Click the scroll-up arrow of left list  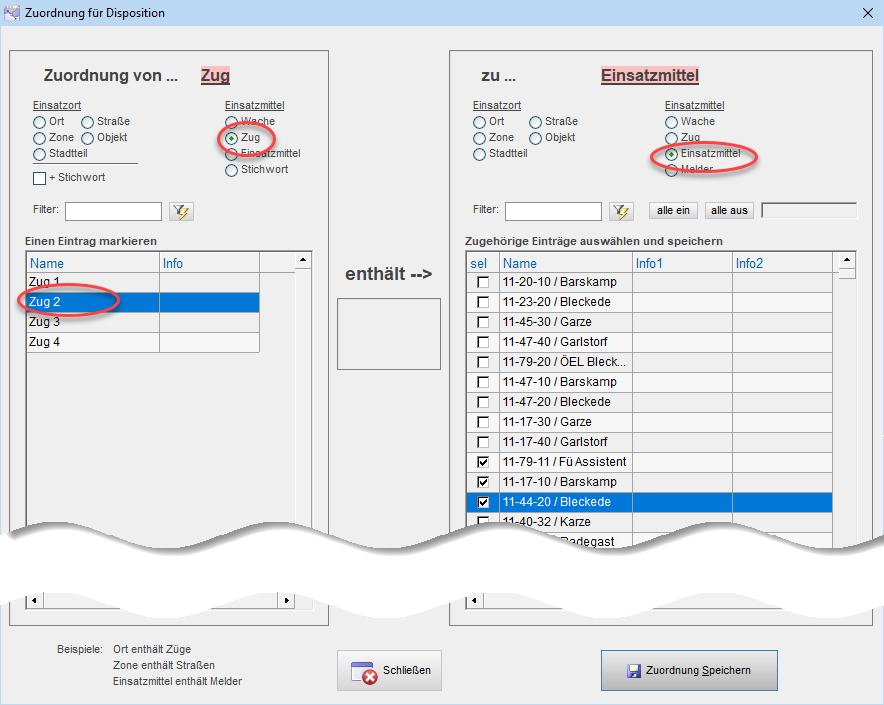[303, 262]
